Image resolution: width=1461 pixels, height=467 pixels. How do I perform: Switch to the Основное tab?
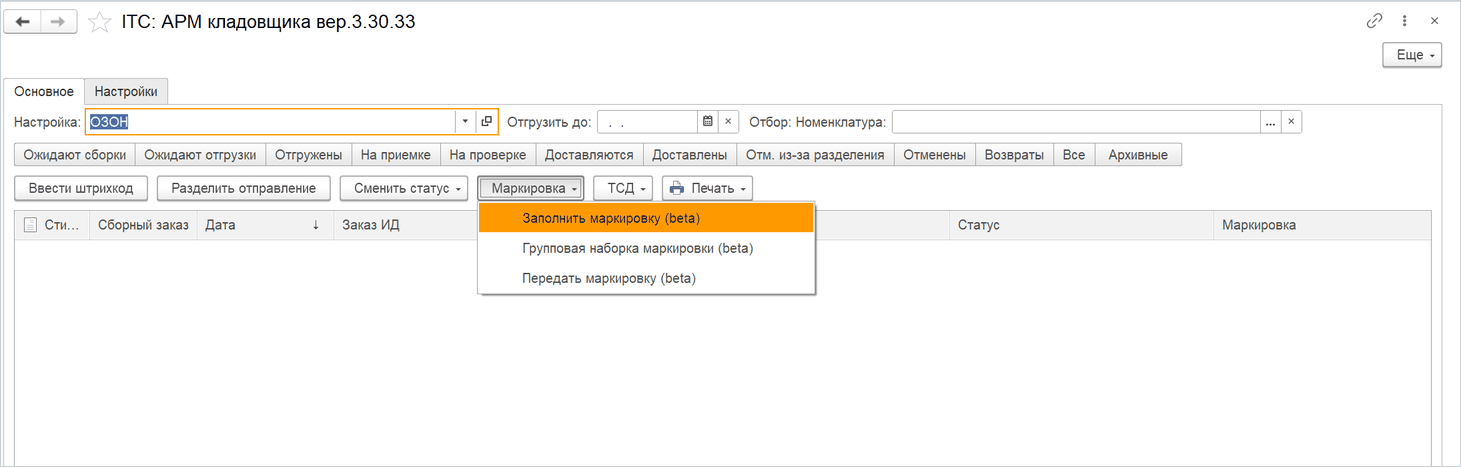[44, 91]
